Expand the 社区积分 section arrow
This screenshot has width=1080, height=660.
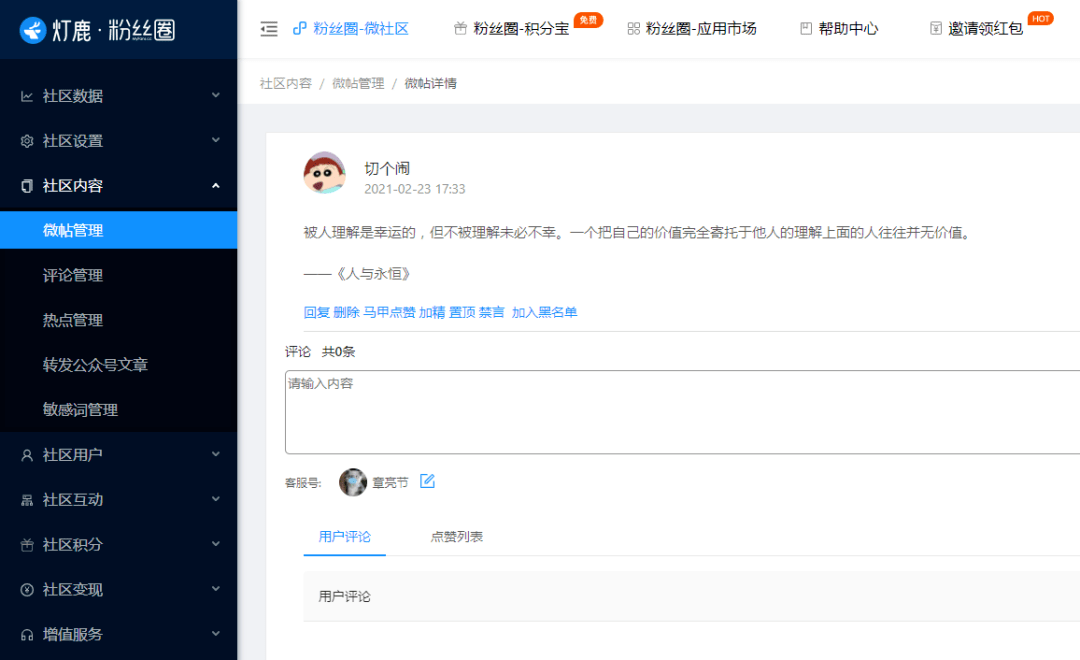tap(216, 544)
